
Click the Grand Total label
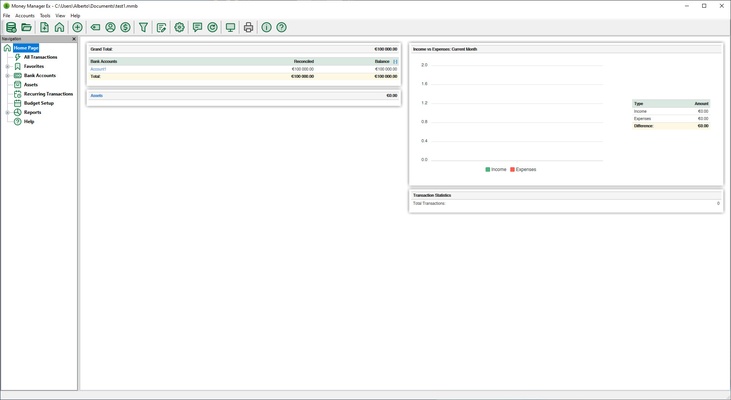(101, 49)
